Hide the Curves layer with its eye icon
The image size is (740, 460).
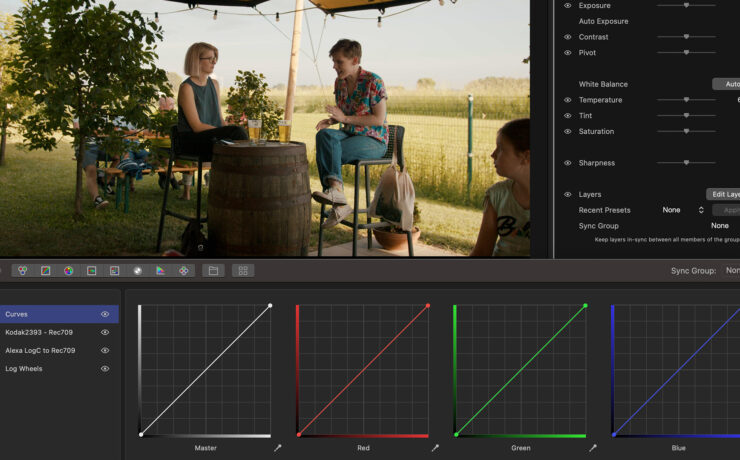(105, 314)
